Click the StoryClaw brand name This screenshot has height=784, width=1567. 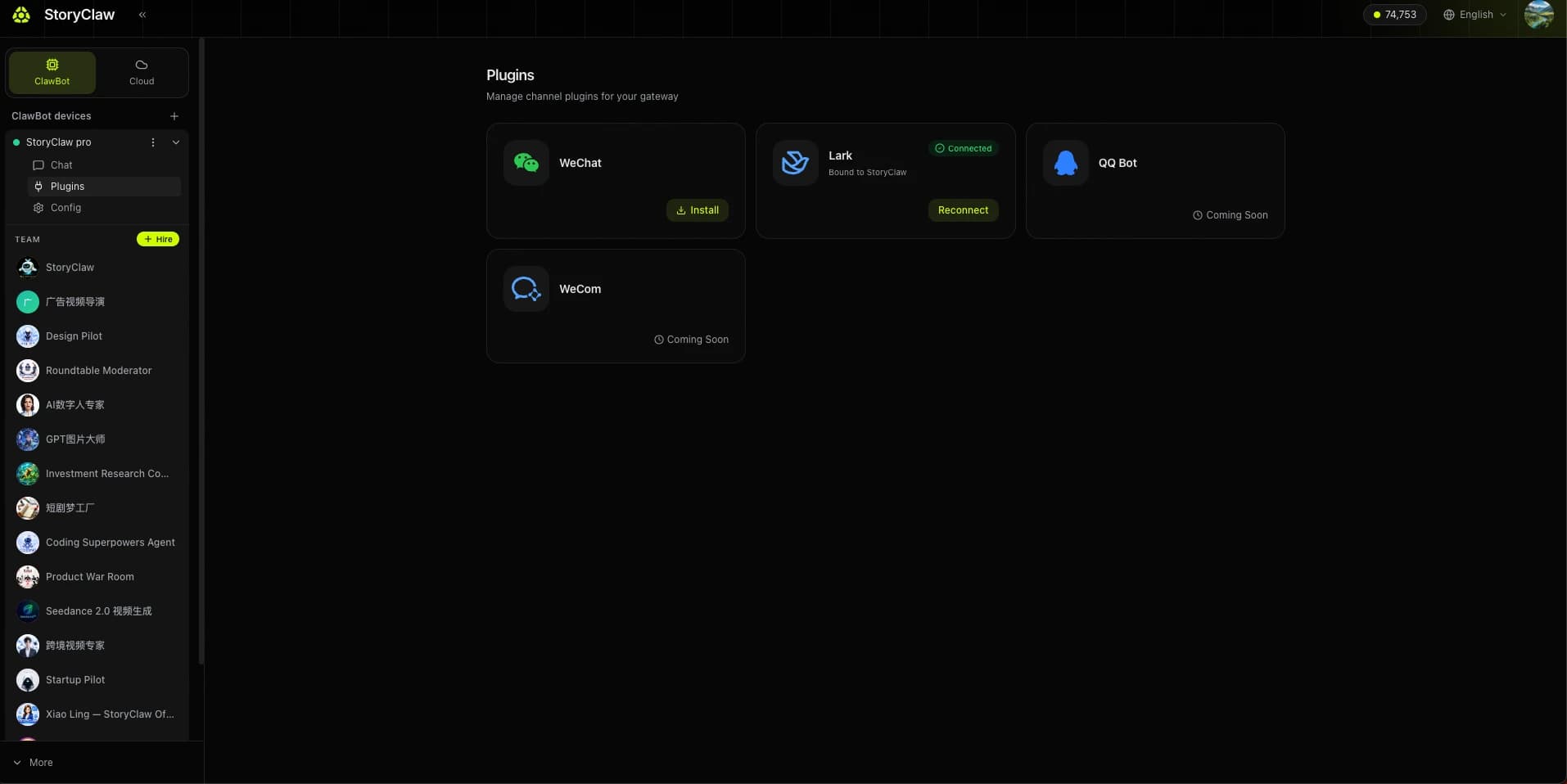(79, 15)
